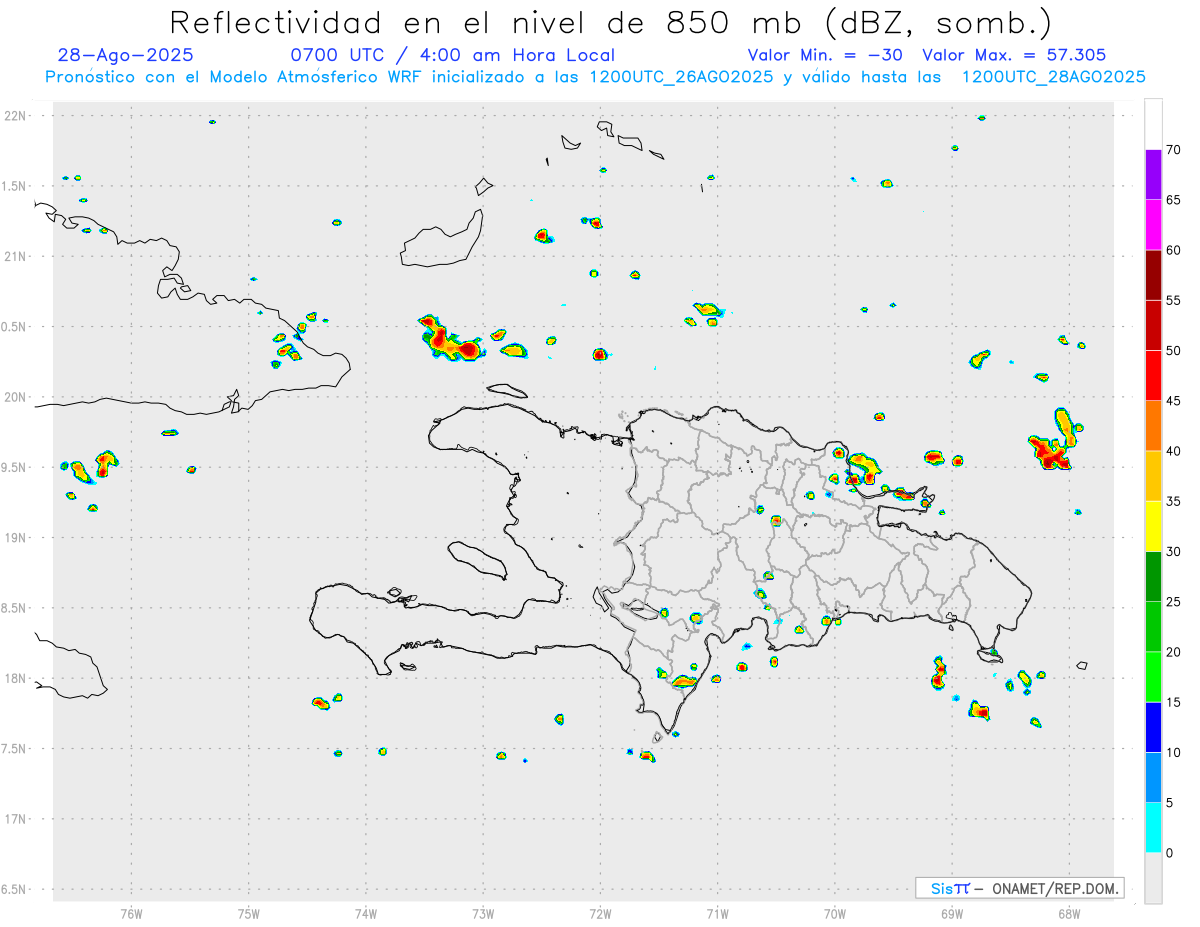Click the colorbar value label '35'
This screenshot has width=1200, height=927.
1173,501
